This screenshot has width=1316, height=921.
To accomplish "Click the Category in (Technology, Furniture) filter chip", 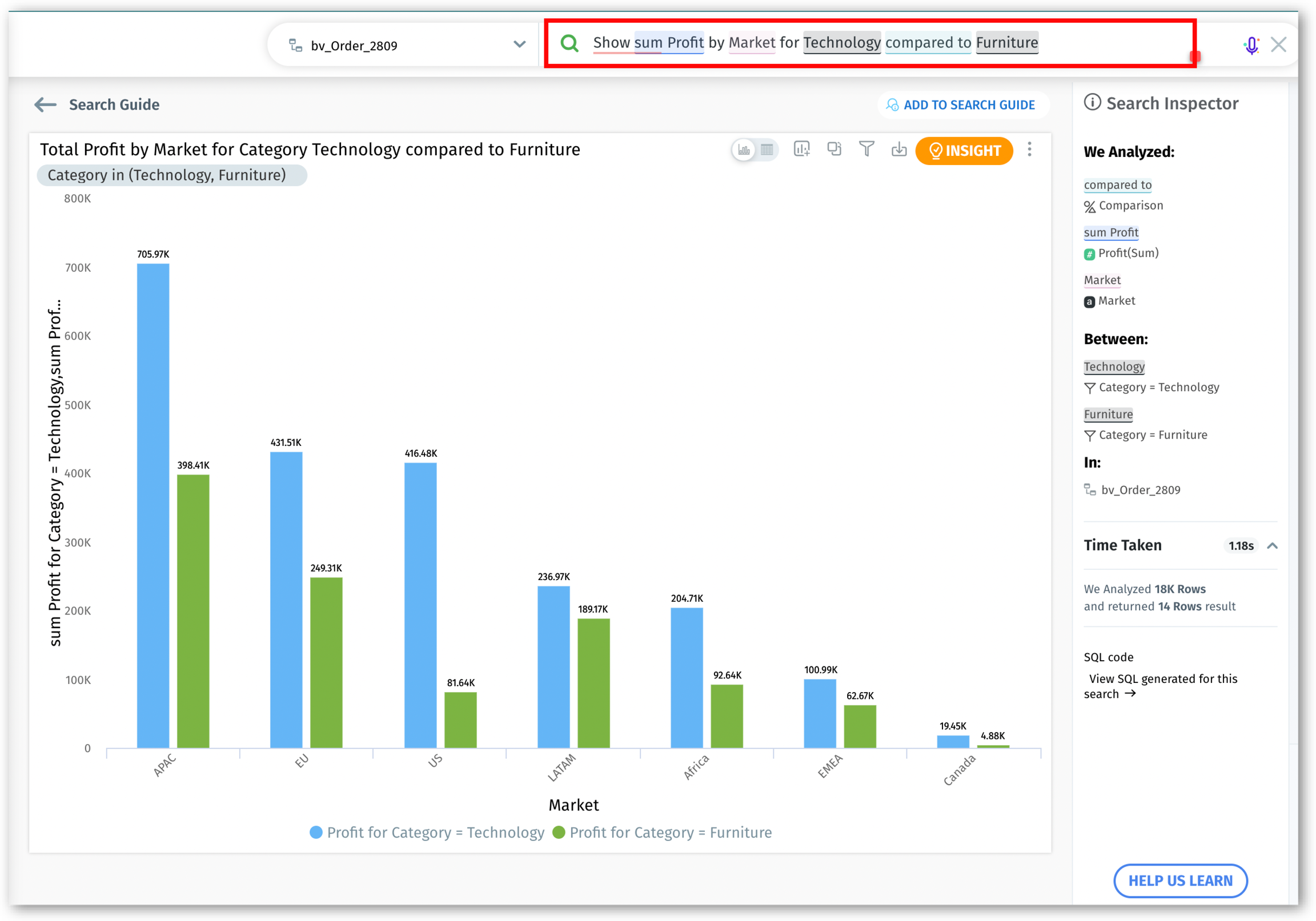I will coord(171,175).
